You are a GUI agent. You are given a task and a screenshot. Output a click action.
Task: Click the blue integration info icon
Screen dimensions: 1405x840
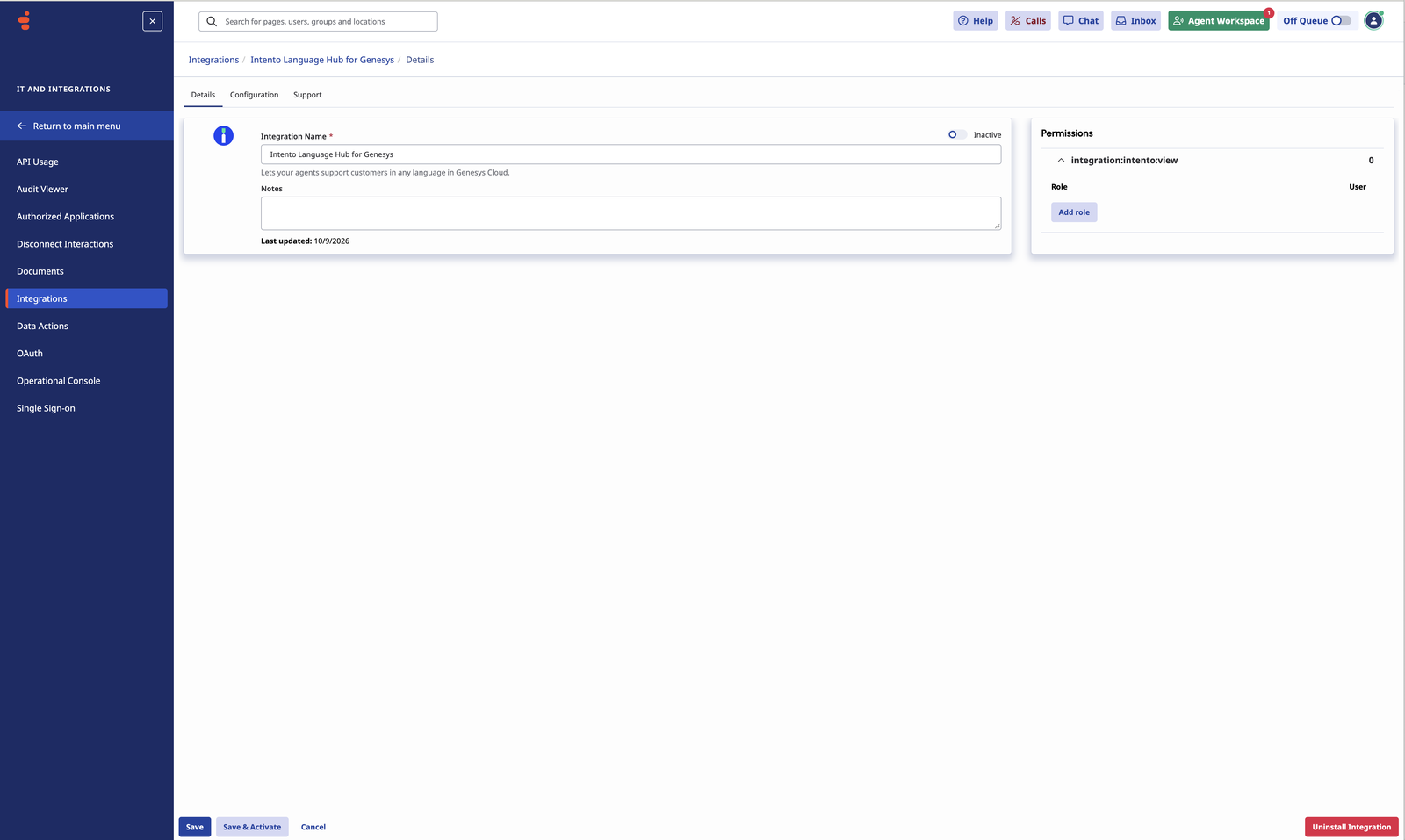pos(224,136)
